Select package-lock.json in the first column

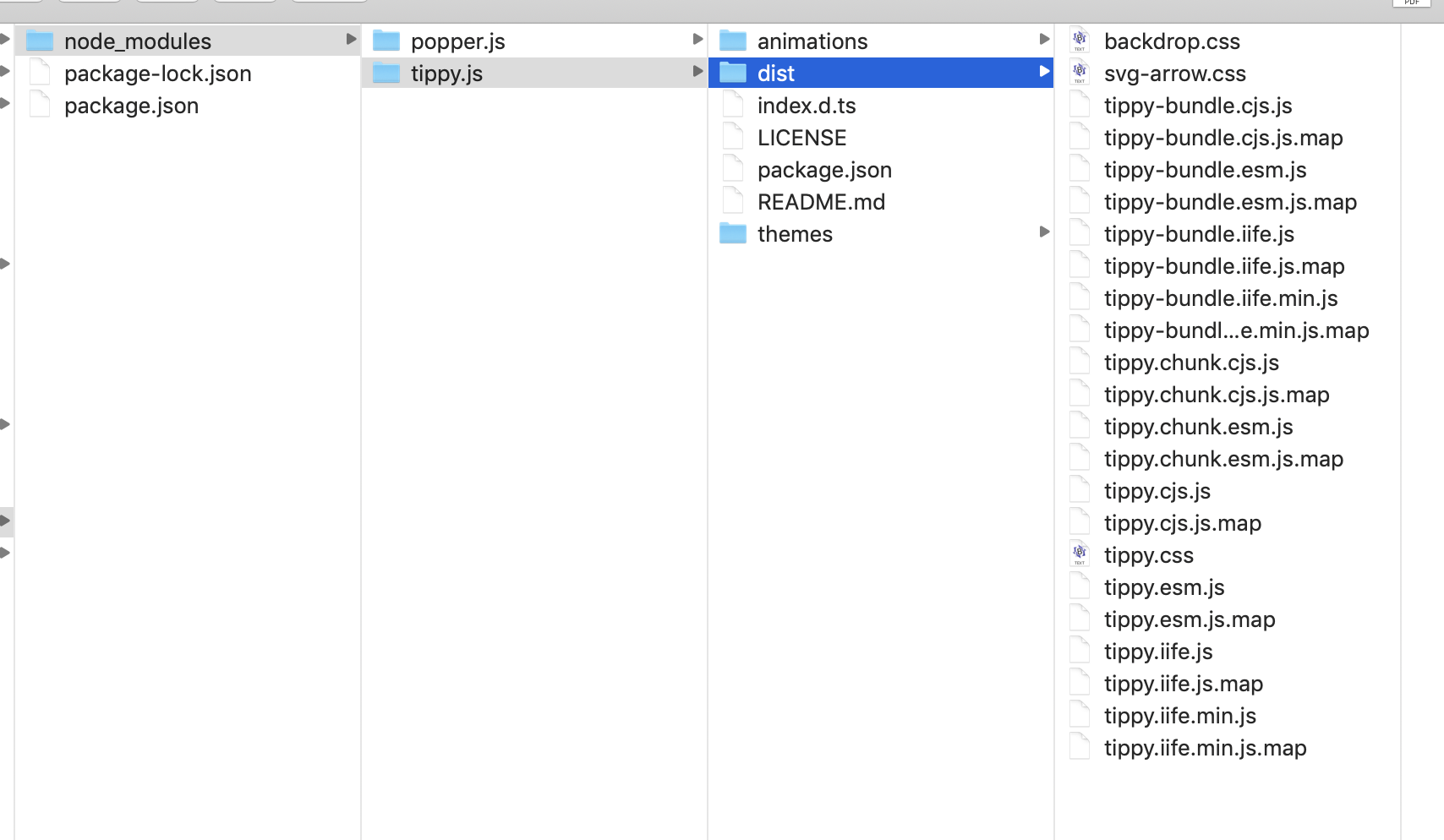click(158, 73)
